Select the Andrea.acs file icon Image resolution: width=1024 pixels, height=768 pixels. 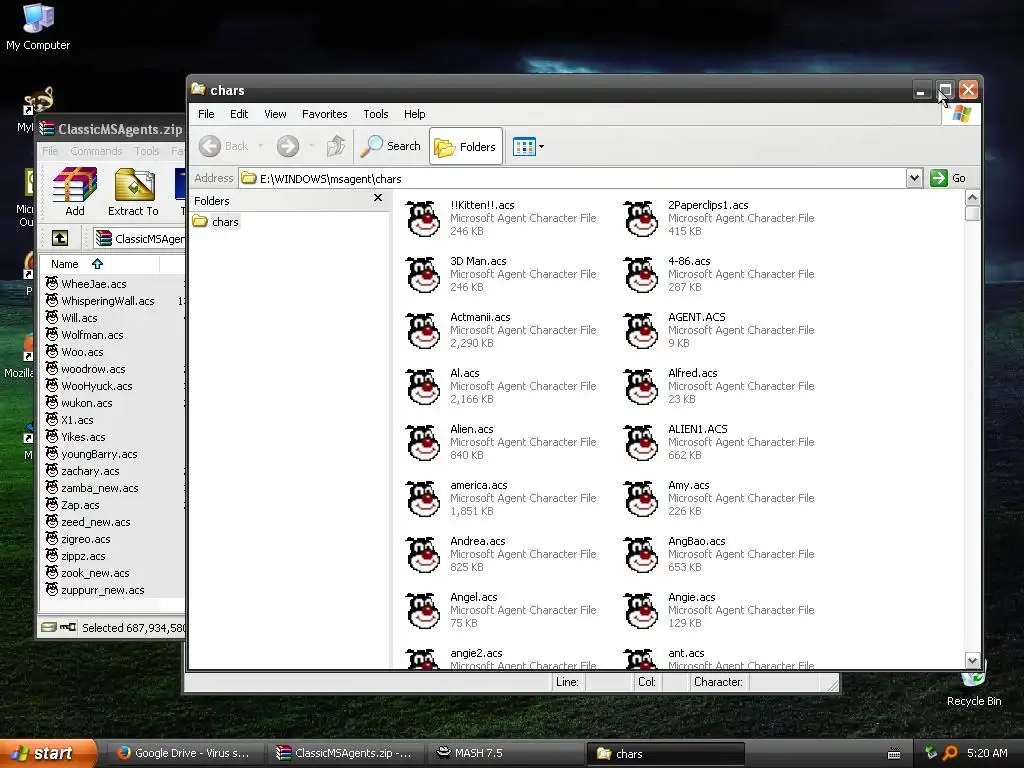423,555
